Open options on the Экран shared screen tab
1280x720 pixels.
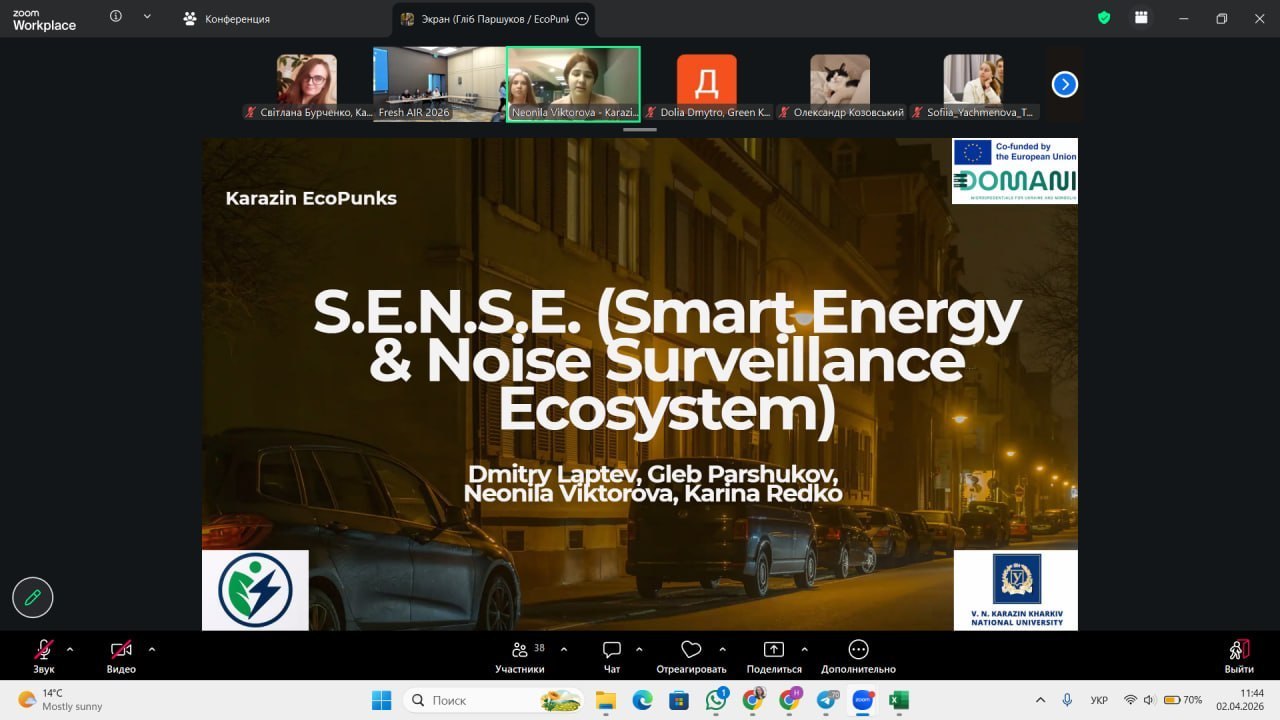[583, 19]
